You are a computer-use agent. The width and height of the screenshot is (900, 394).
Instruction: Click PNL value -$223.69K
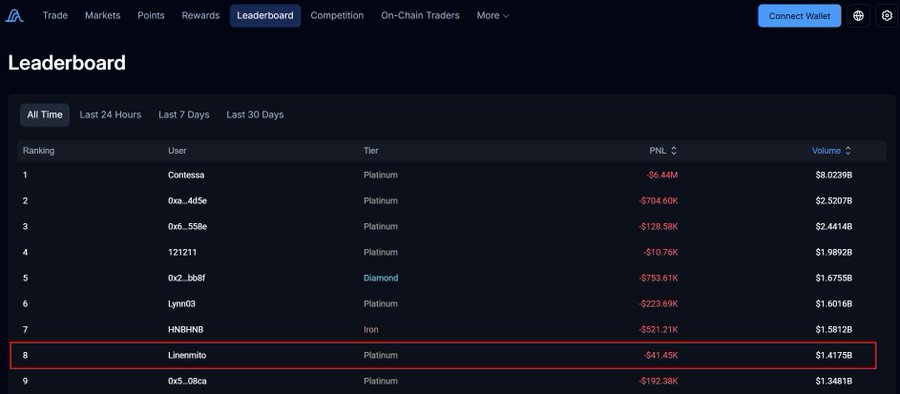point(658,304)
